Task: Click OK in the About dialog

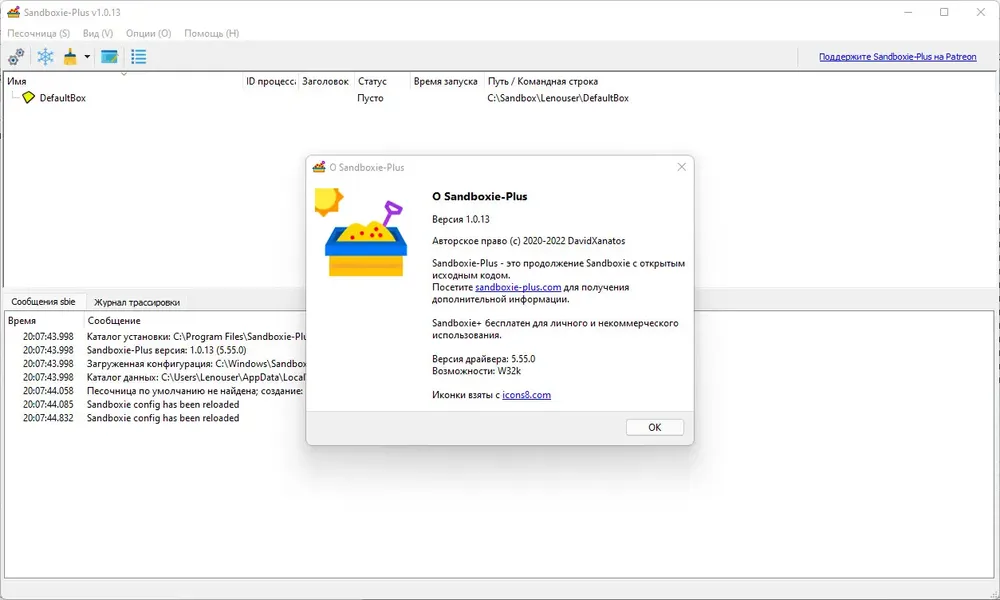Action: click(x=654, y=427)
